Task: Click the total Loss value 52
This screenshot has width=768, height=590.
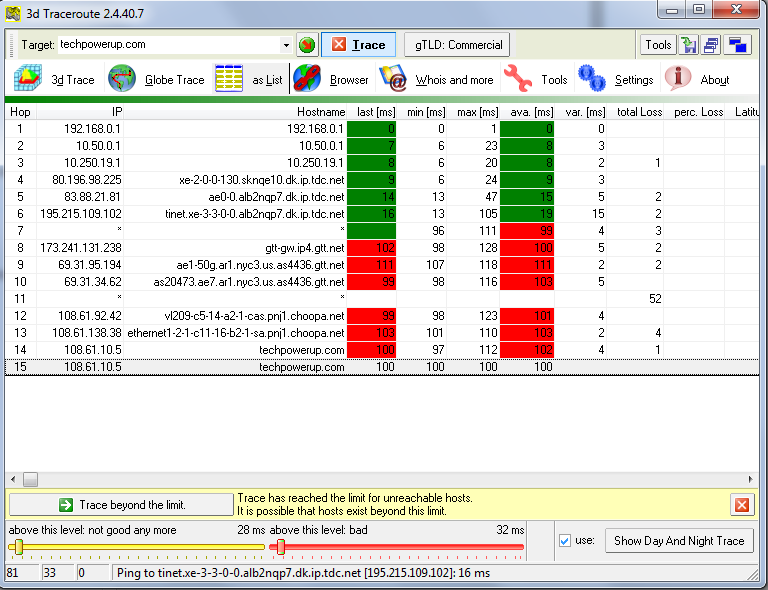Action: (x=655, y=299)
